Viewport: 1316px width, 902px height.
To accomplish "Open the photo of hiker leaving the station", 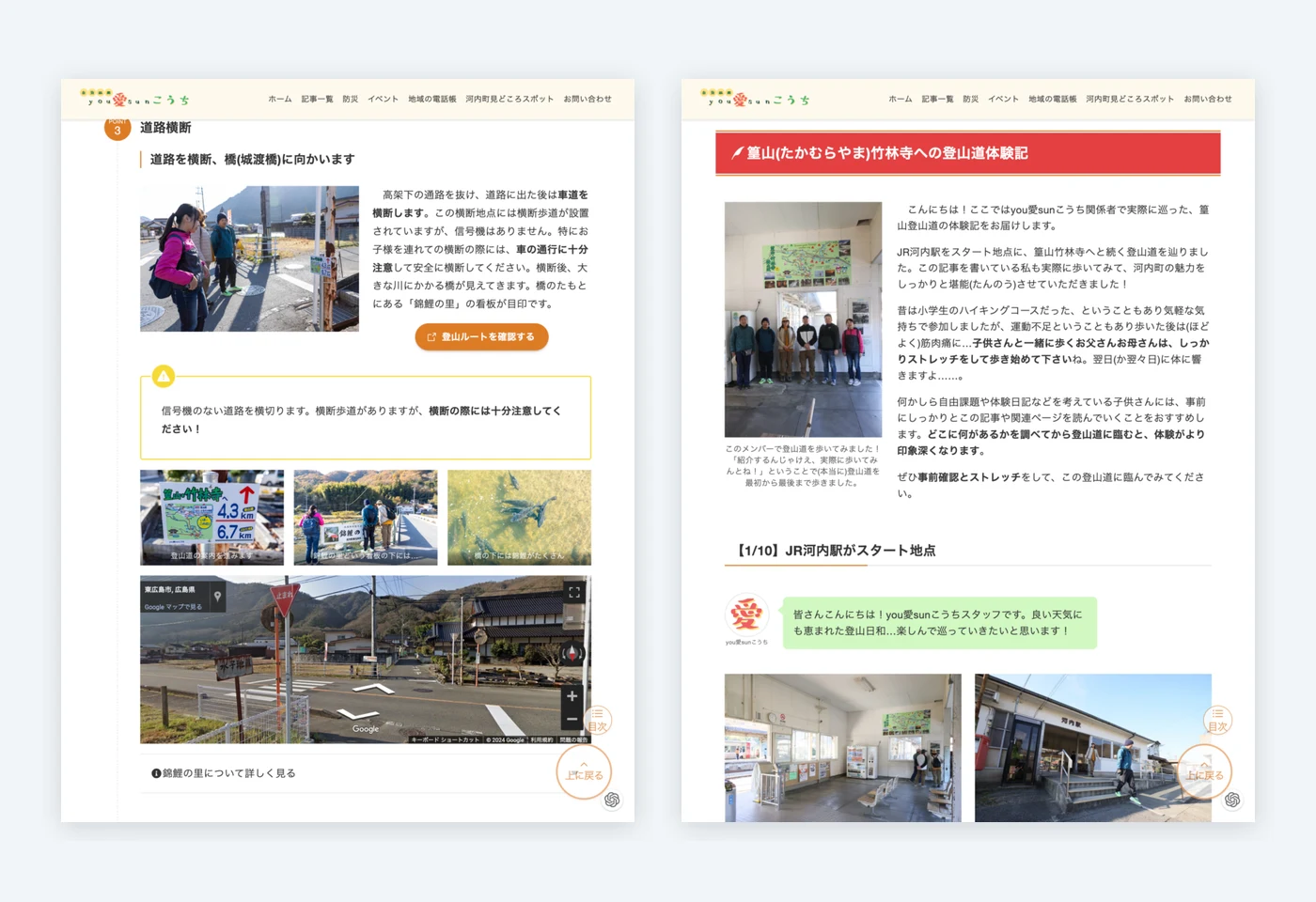I will [x=1093, y=748].
